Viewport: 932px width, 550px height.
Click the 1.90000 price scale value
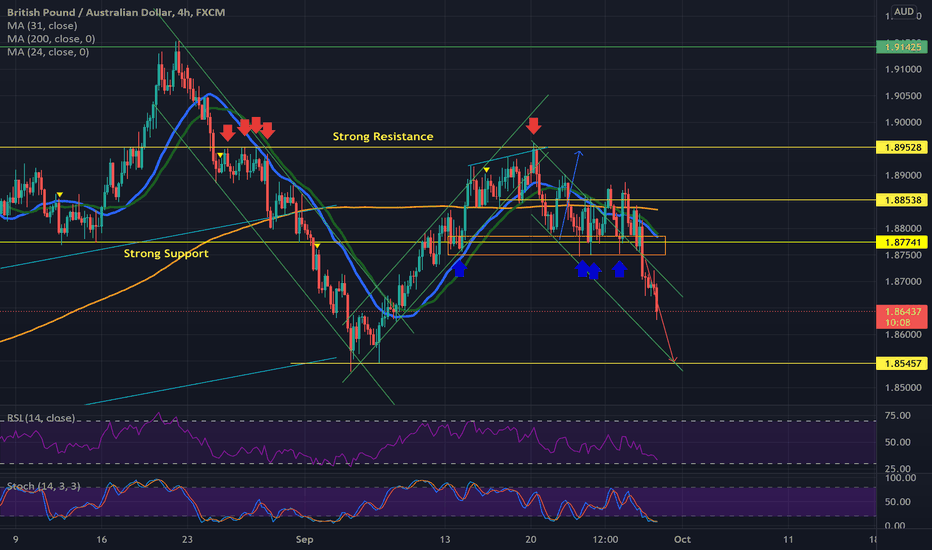903,122
